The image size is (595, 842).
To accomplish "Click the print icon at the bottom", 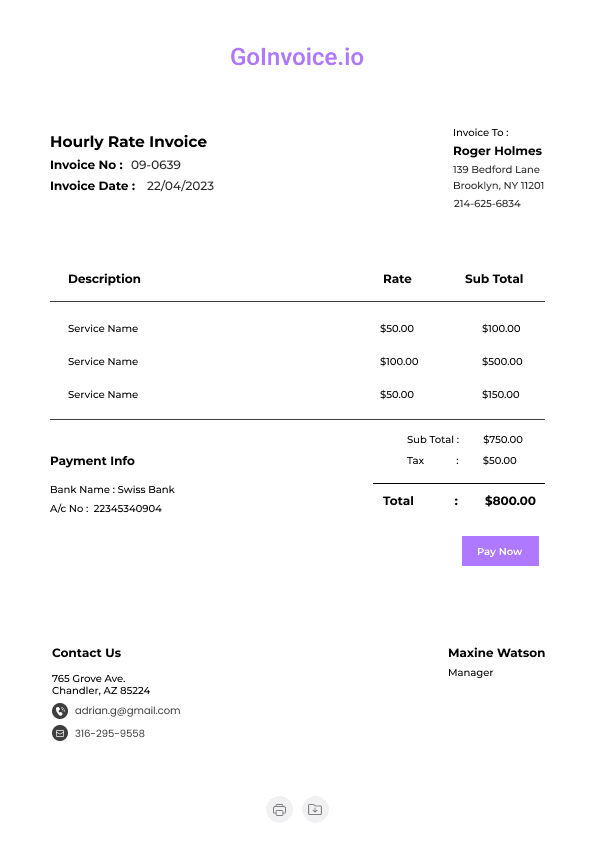I will point(279,809).
